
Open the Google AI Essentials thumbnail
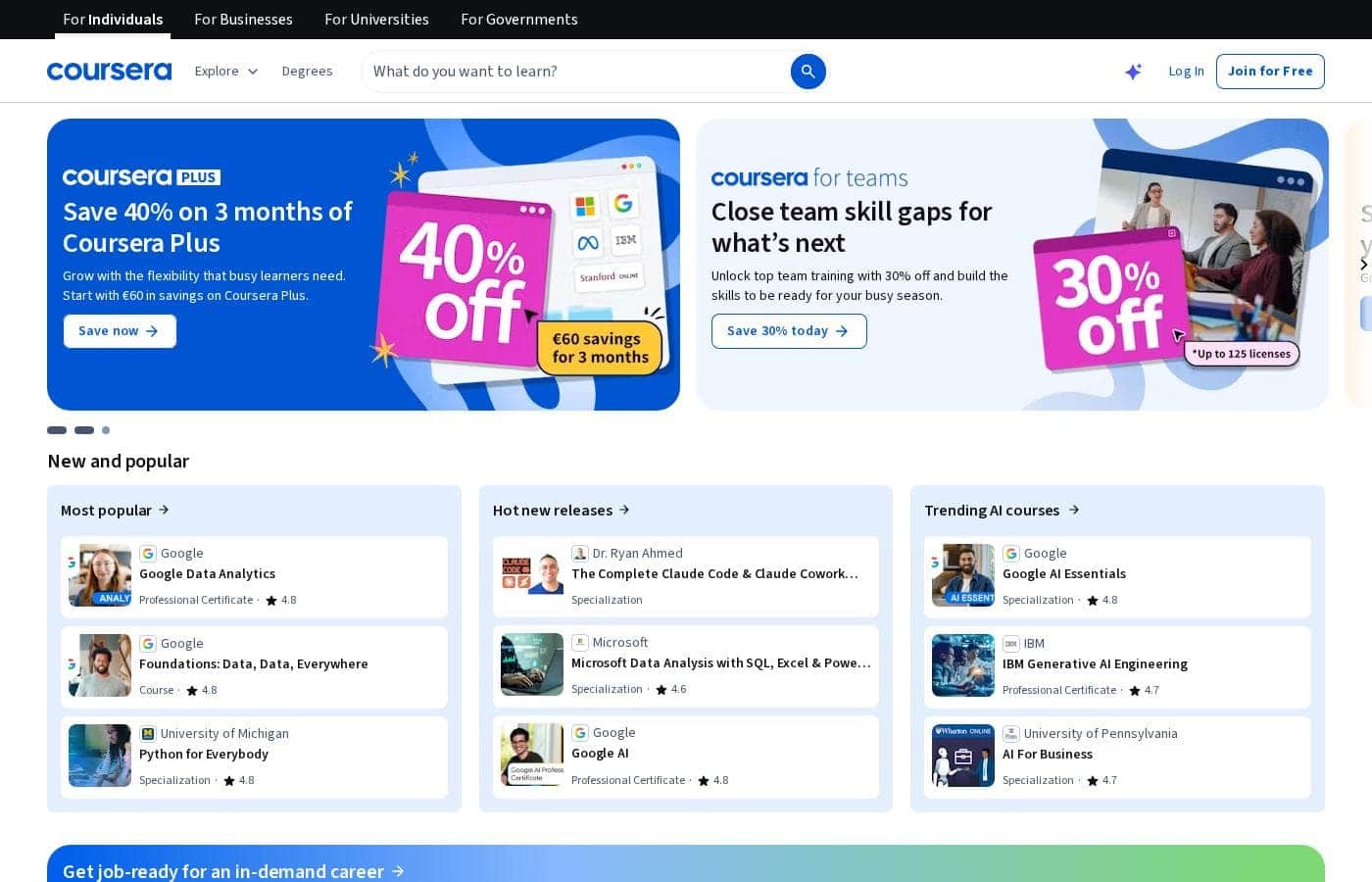click(963, 575)
